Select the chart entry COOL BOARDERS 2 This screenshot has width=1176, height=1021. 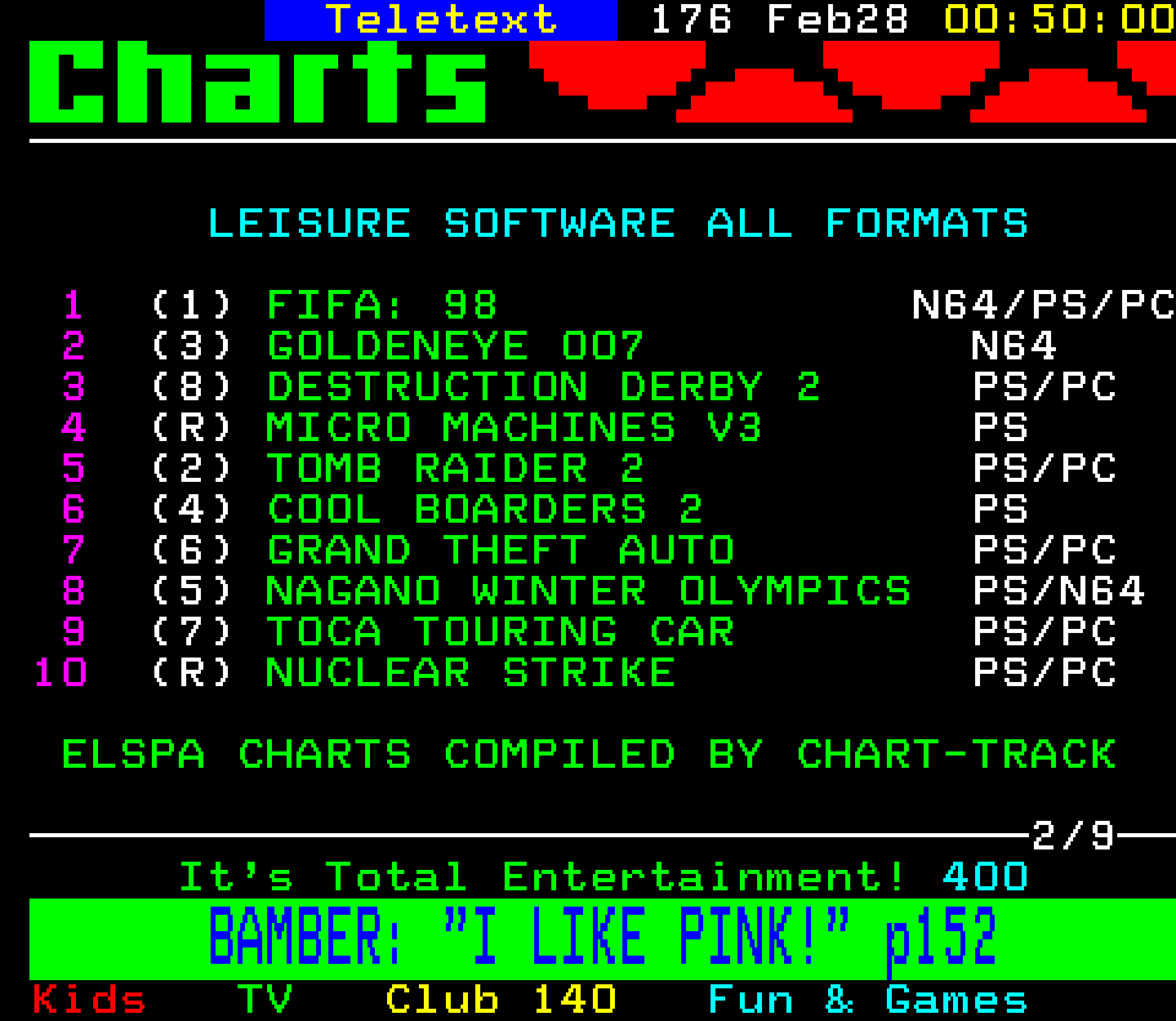pyautogui.click(x=484, y=510)
